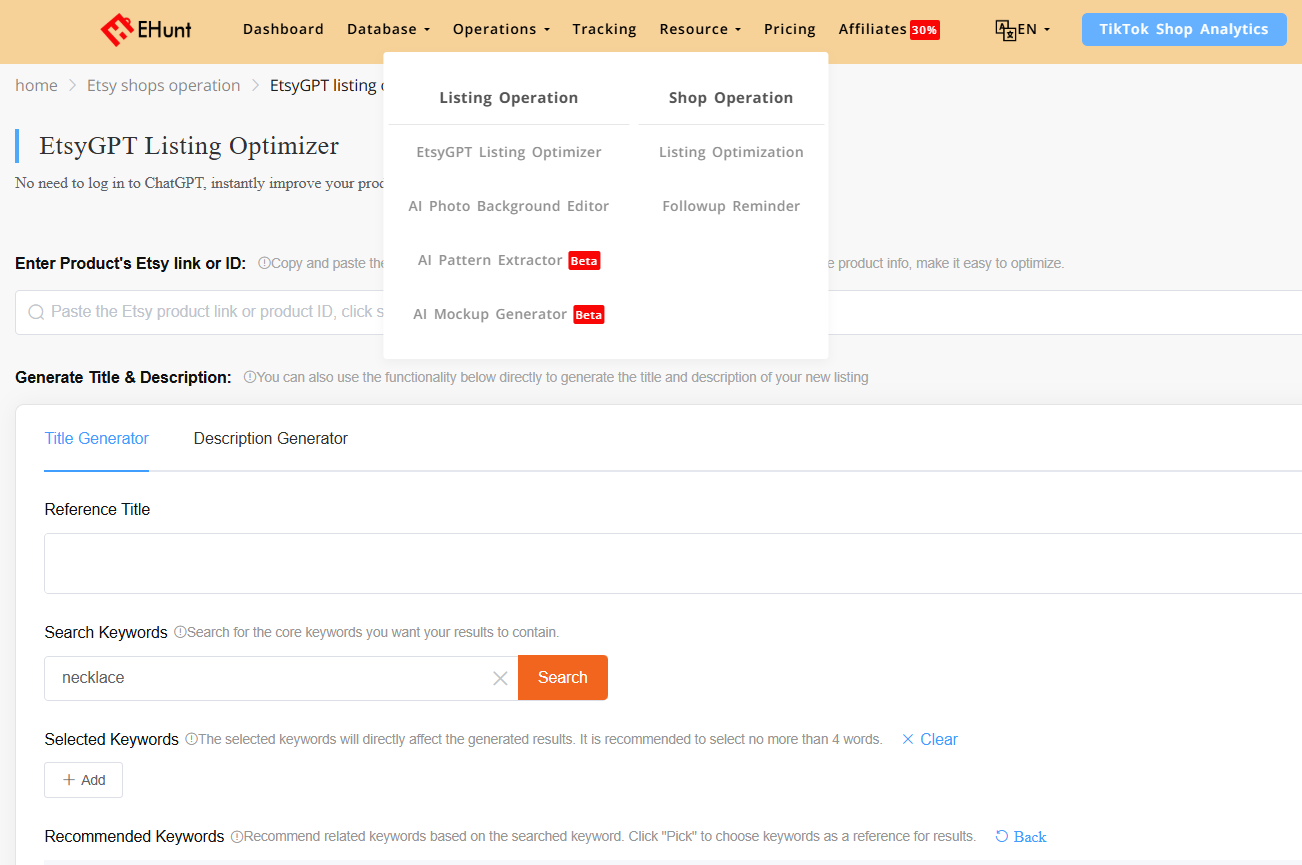Click the info icon beside Recommended Keywords
This screenshot has width=1302, height=865.
coord(237,836)
